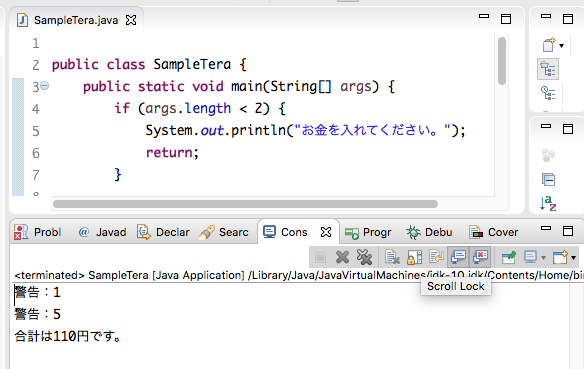Click Java file icon on SampleTera.java tab
This screenshot has width=584, height=369.
tap(22, 20)
